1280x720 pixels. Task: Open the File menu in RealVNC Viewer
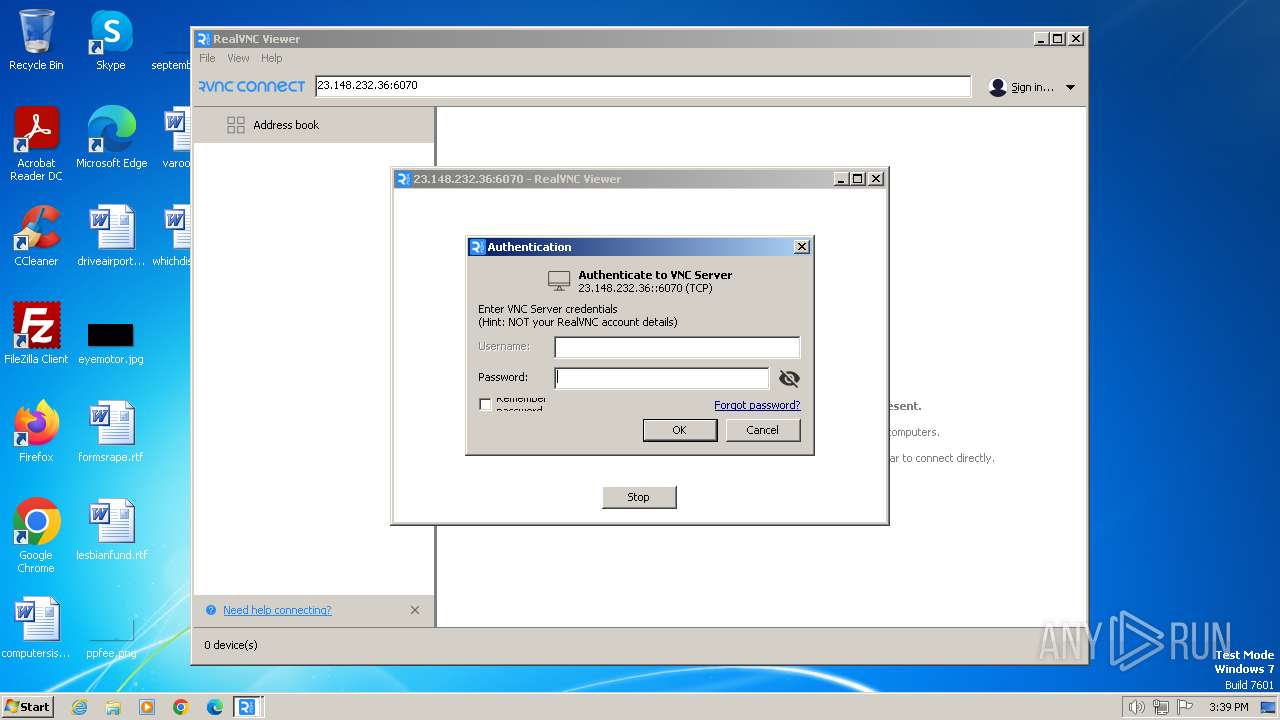207,58
